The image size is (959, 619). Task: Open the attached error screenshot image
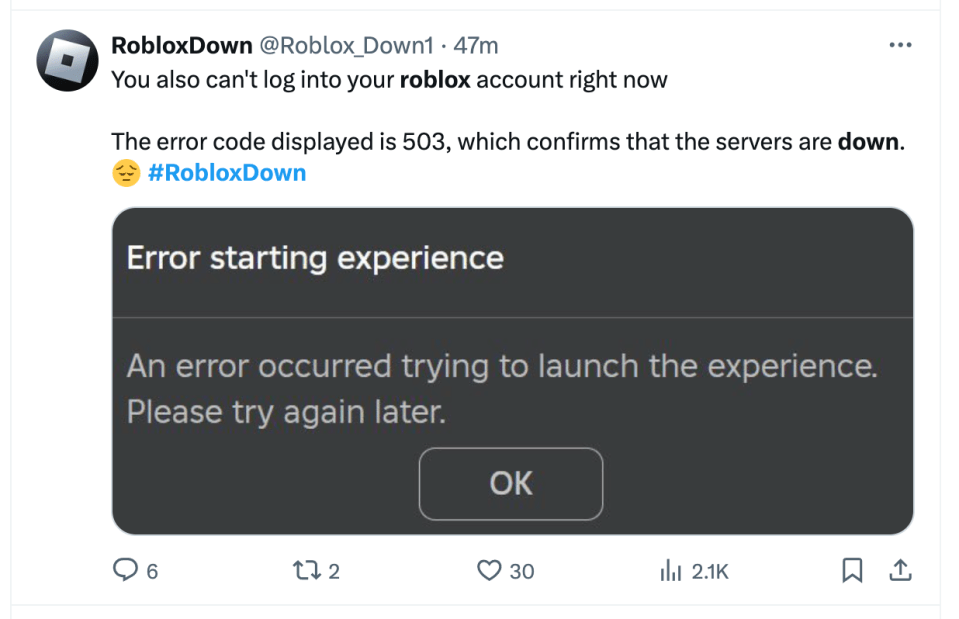513,371
